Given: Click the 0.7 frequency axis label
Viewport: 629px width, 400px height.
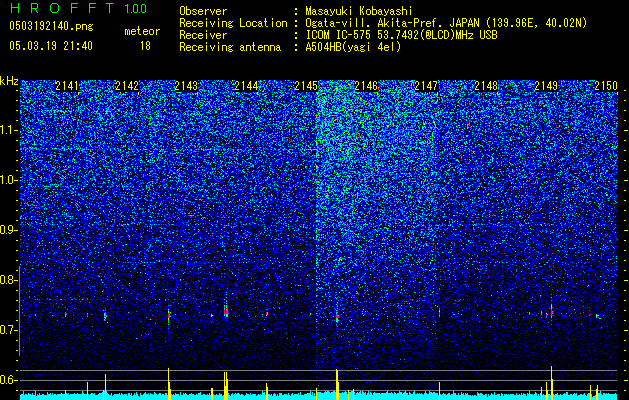Looking at the screenshot, I should 7,330.
